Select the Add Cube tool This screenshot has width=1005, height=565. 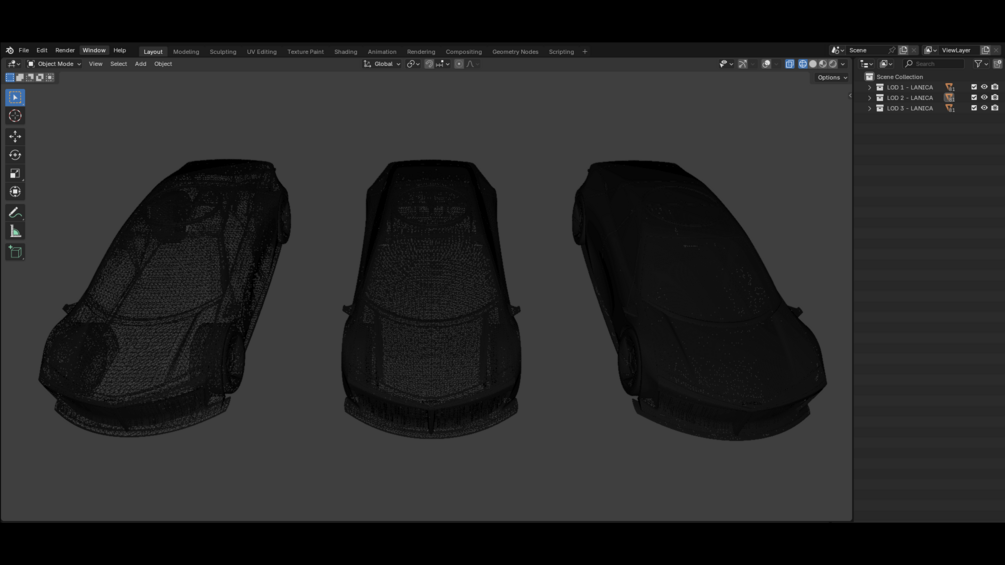15,252
